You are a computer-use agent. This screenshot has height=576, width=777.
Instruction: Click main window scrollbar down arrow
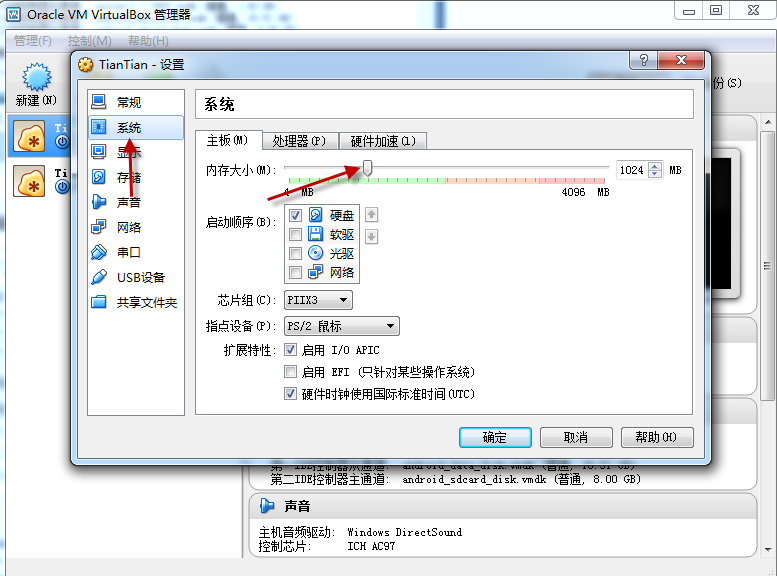click(x=768, y=549)
